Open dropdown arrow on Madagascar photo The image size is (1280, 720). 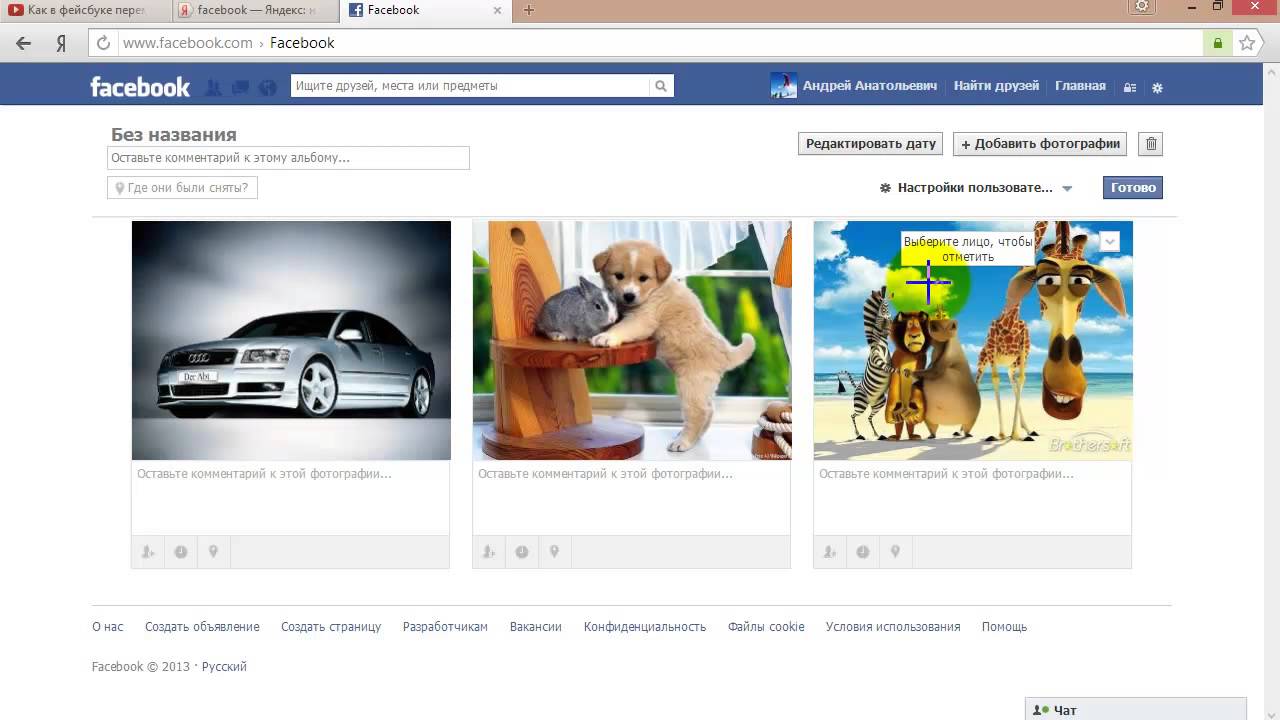[1109, 241]
